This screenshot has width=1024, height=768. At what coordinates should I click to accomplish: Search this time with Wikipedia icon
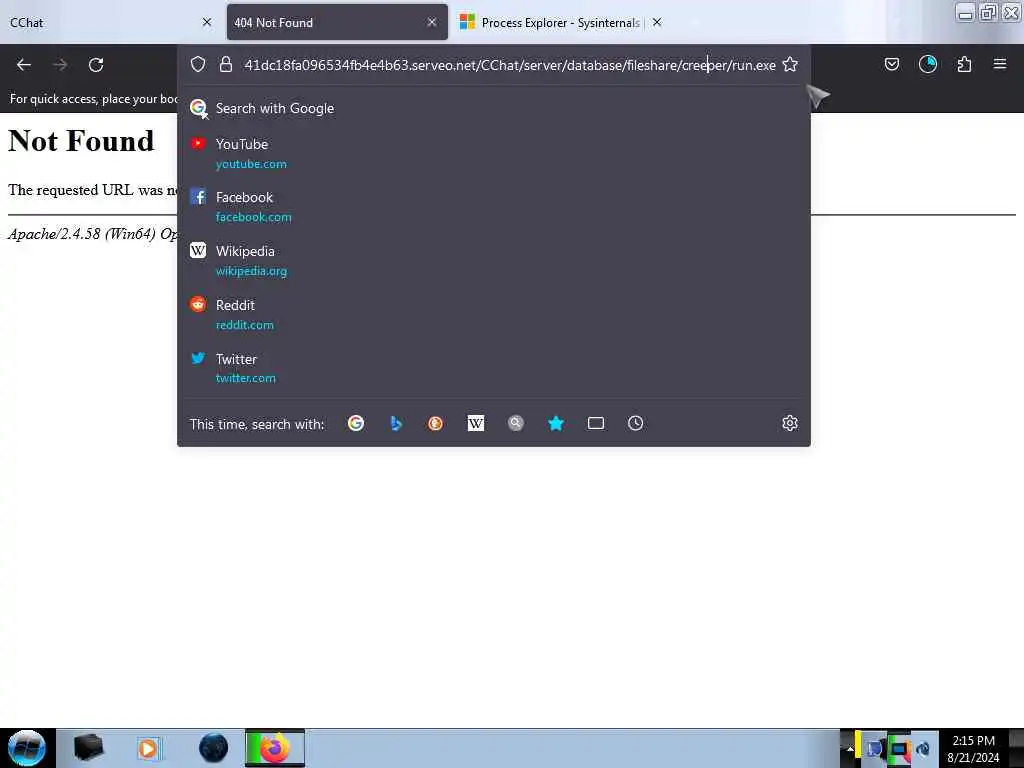475,423
